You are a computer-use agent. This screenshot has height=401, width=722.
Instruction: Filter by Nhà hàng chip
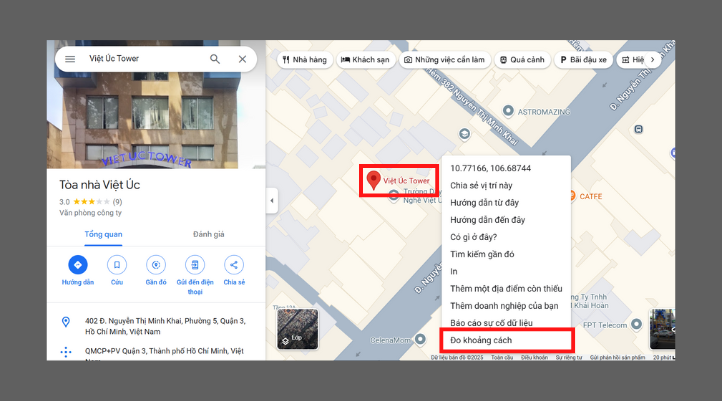[305, 60]
